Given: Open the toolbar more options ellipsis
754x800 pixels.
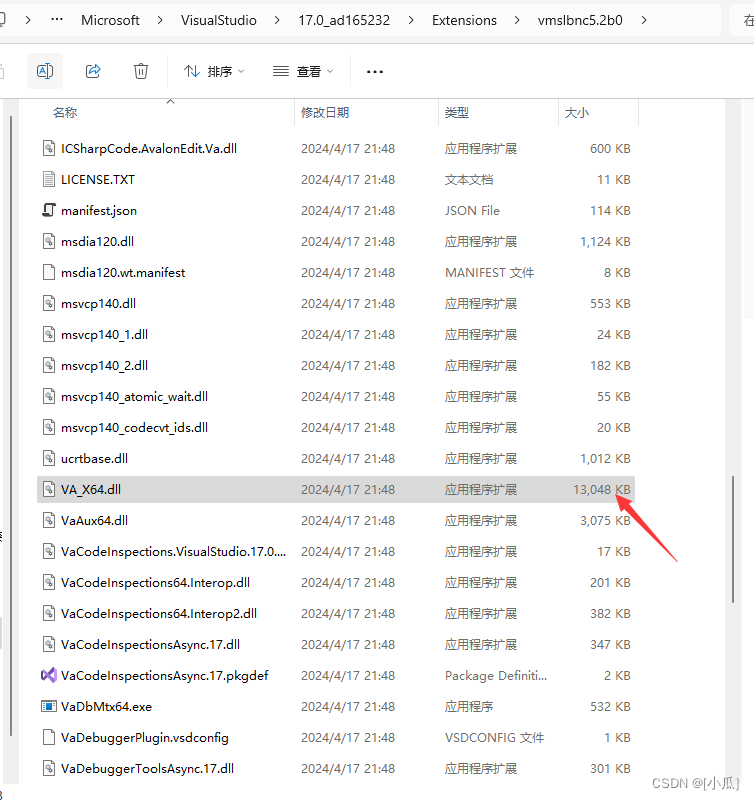Looking at the screenshot, I should 375,72.
